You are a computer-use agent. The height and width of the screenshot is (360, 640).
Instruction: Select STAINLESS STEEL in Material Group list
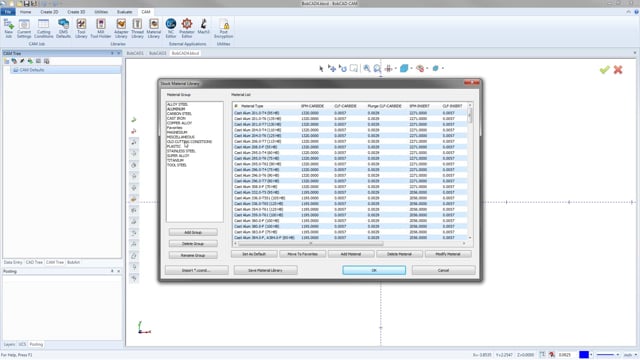tap(181, 151)
